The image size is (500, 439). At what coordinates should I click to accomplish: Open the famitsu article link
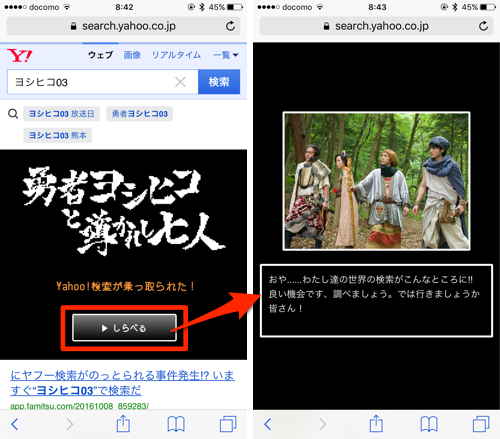[122, 383]
